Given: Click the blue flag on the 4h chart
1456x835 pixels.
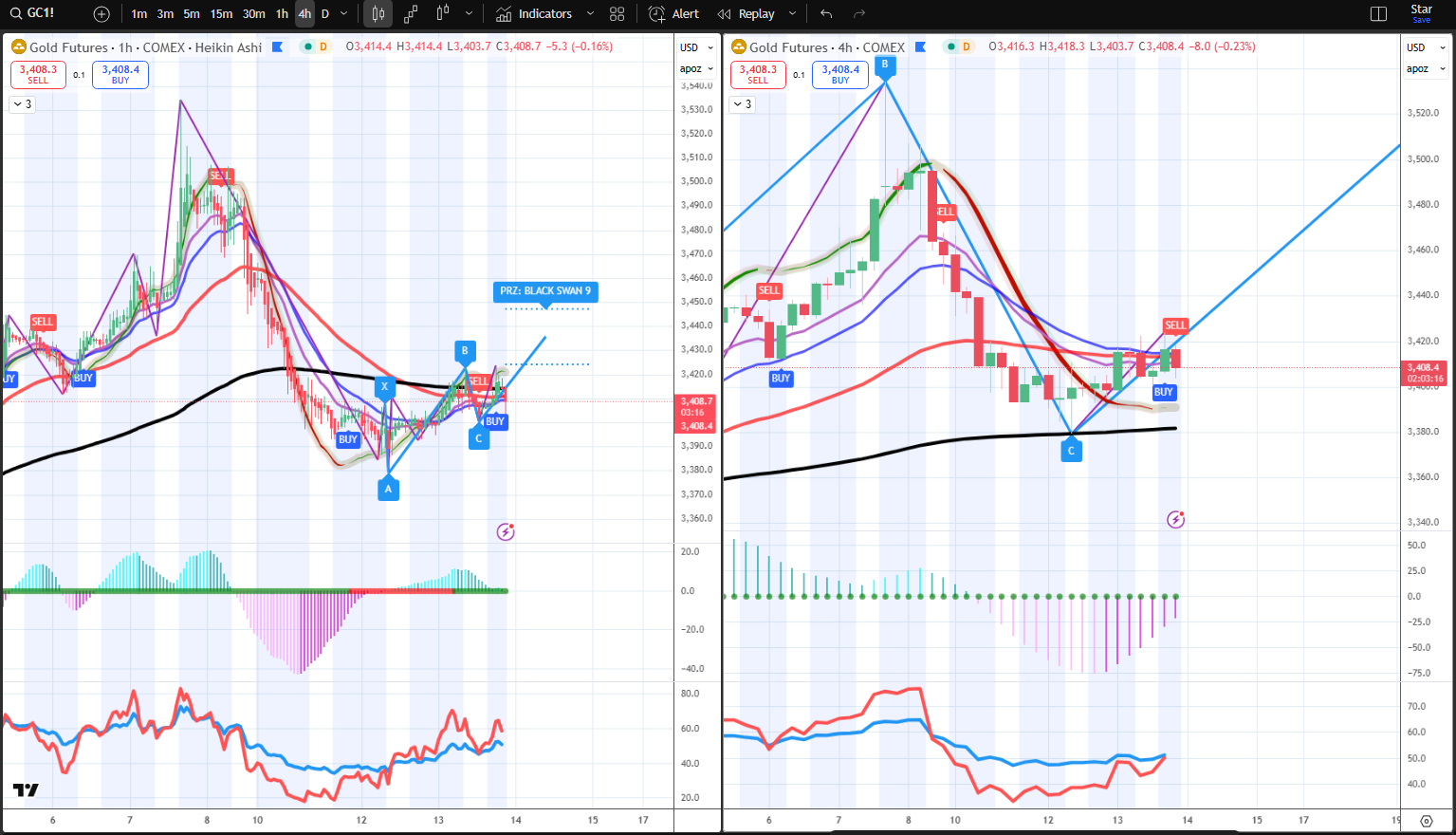Looking at the screenshot, I should tap(920, 46).
